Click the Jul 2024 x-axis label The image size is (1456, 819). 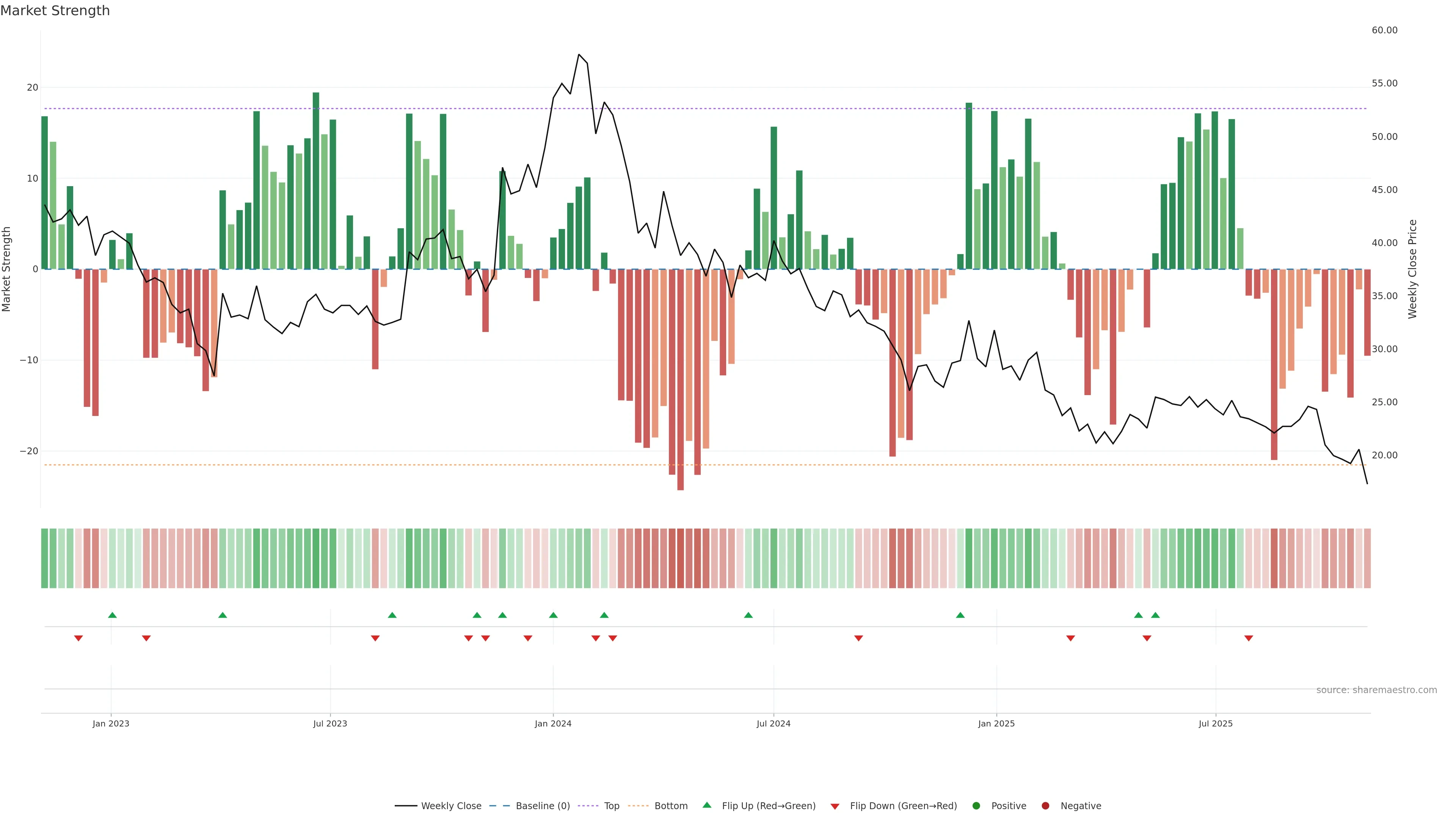773,723
